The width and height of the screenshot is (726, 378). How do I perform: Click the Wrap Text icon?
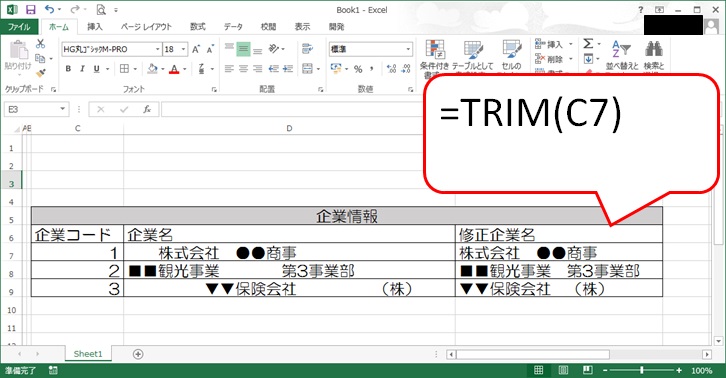(307, 49)
